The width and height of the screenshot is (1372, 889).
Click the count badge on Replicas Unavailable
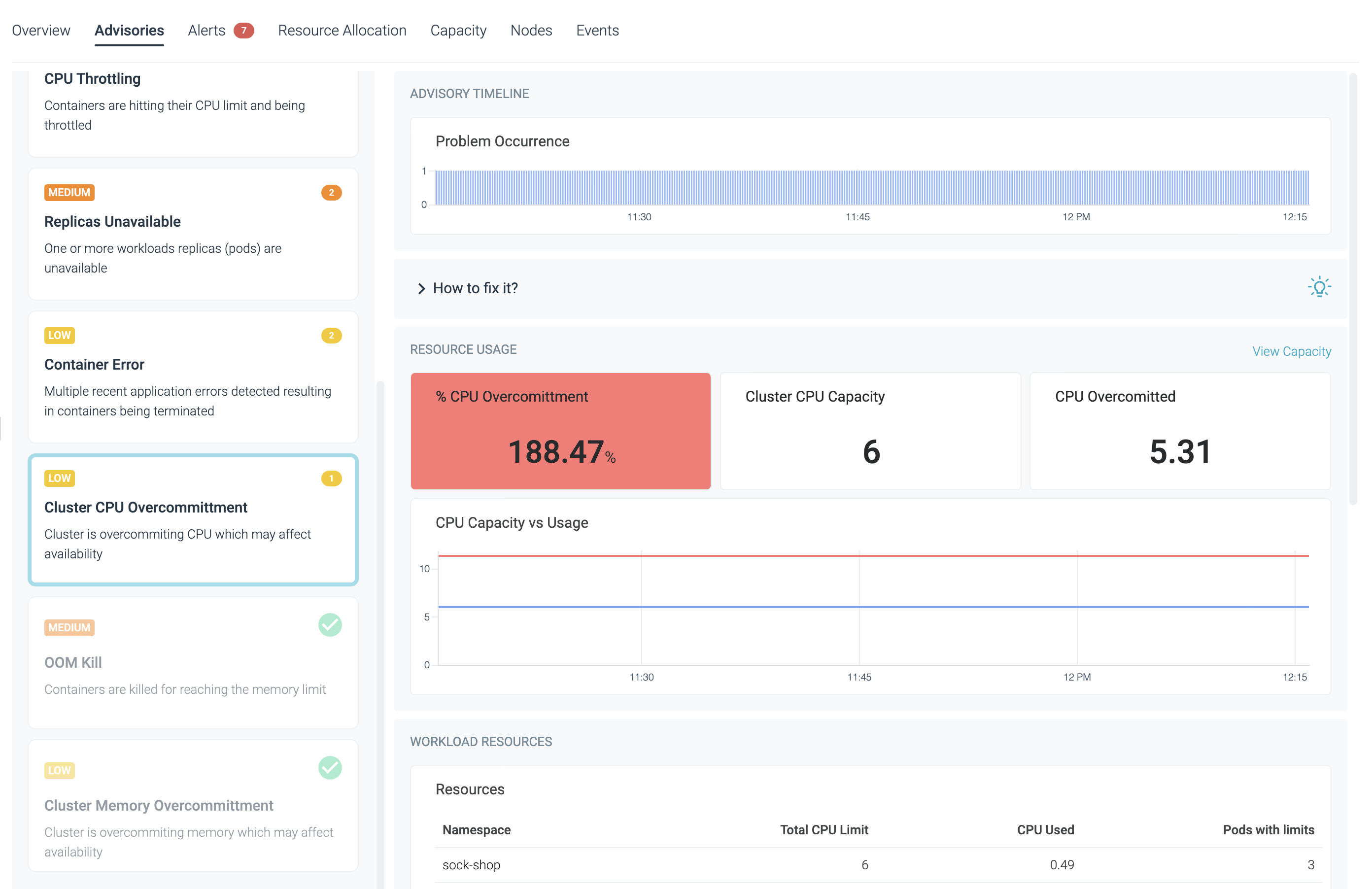(x=331, y=193)
